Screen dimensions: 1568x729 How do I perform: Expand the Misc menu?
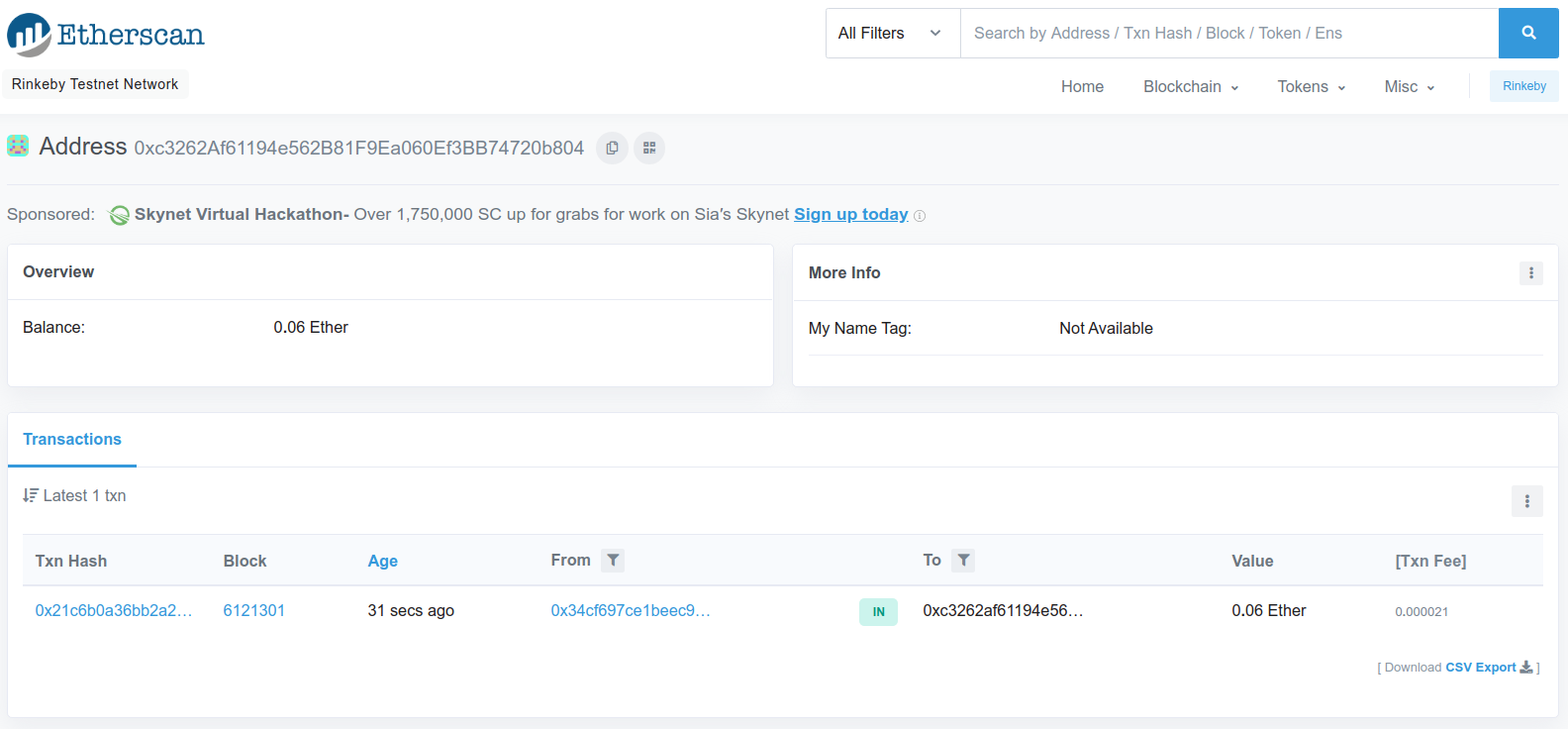pyautogui.click(x=1410, y=86)
